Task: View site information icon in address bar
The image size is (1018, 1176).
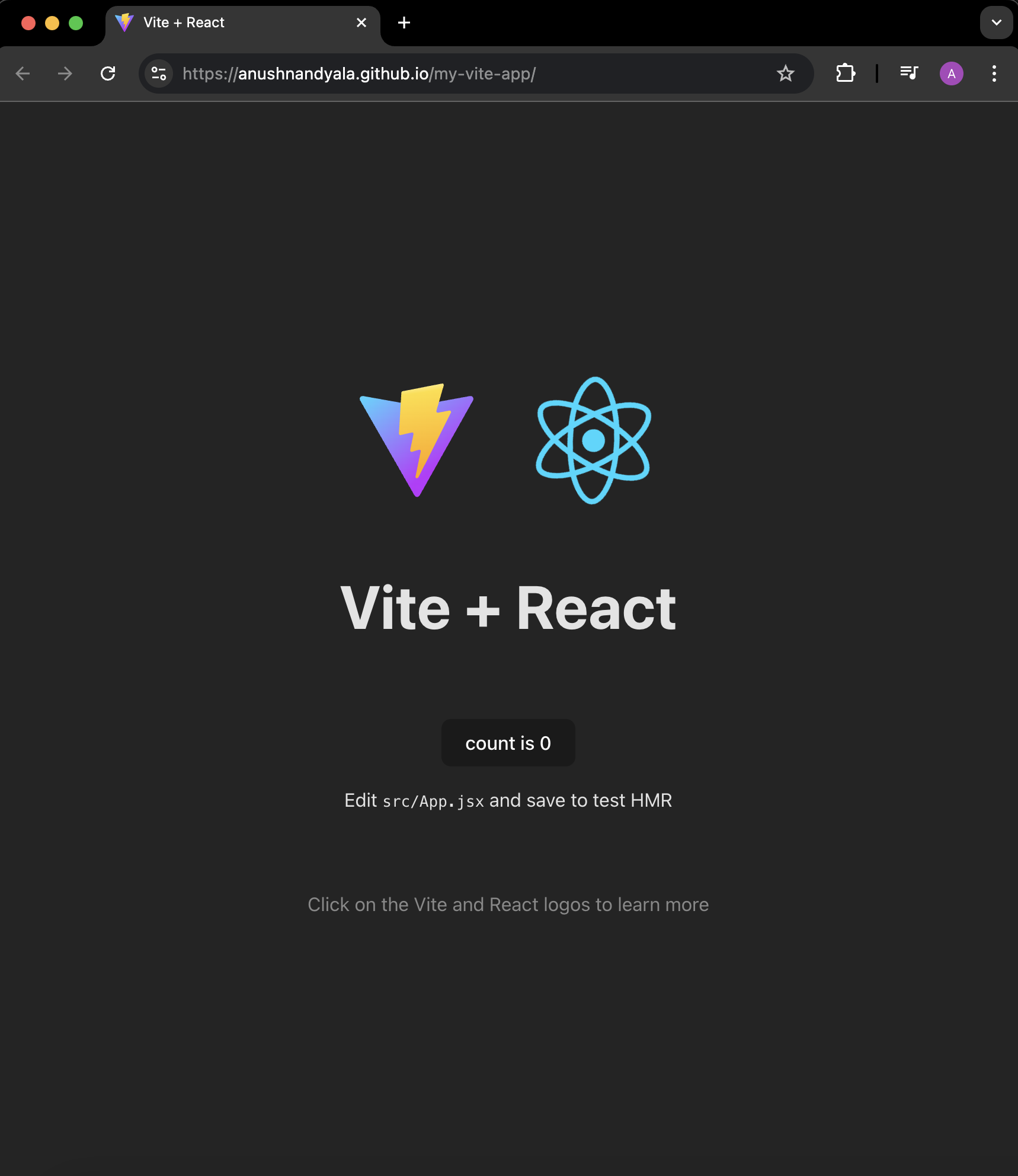Action: [159, 73]
